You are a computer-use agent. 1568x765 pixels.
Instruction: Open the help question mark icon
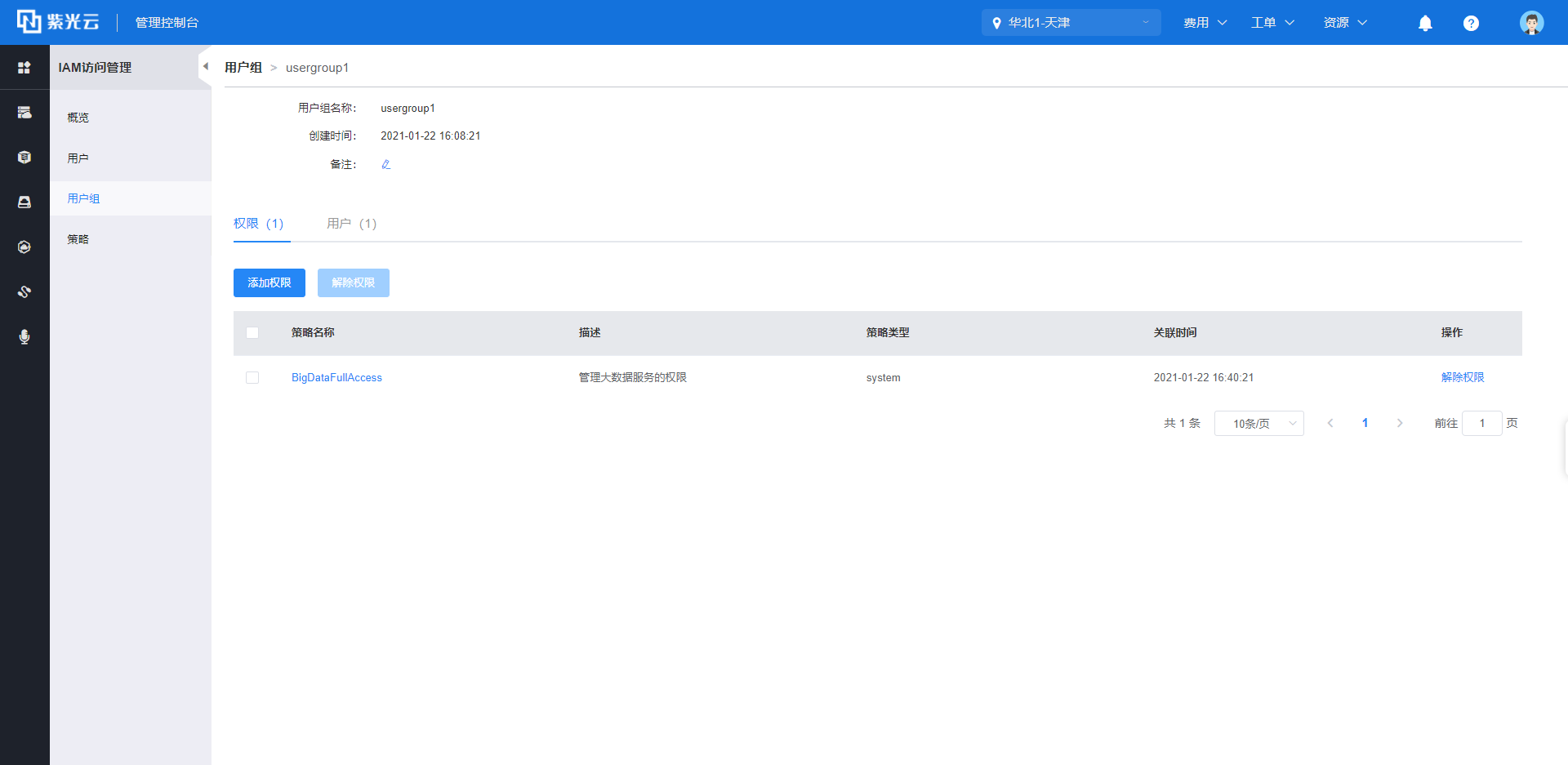1471,23
